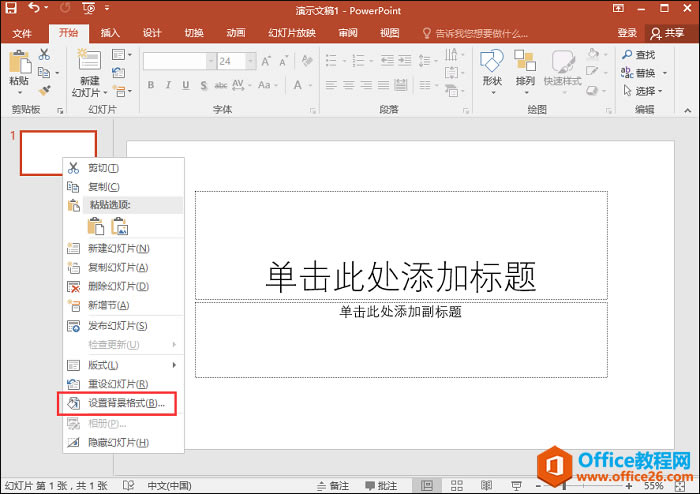Screen dimensions: 700x494
Task: Click the zoom slider handle
Action: coord(564,486)
